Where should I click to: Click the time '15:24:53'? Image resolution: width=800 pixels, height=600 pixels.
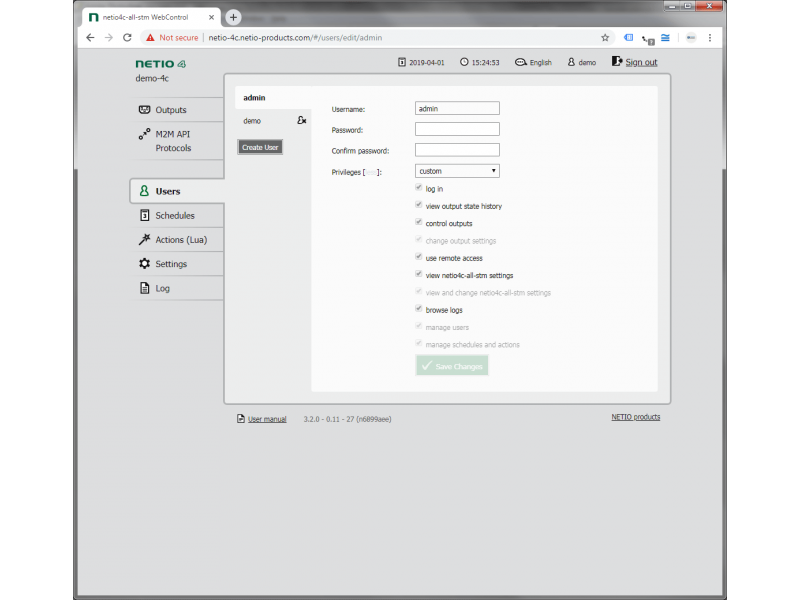485,62
